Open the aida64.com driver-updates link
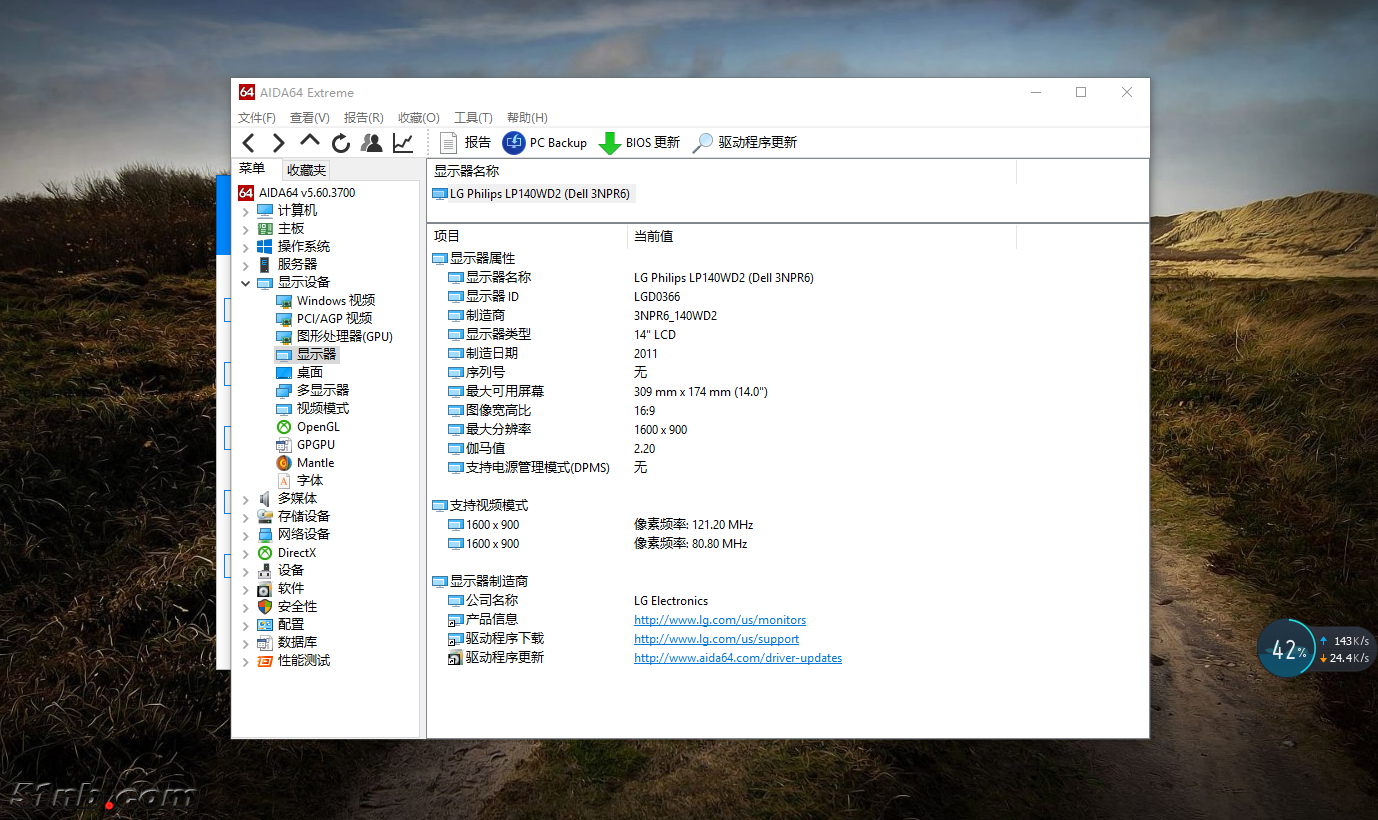Screen dimensions: 1378x820 [737, 658]
